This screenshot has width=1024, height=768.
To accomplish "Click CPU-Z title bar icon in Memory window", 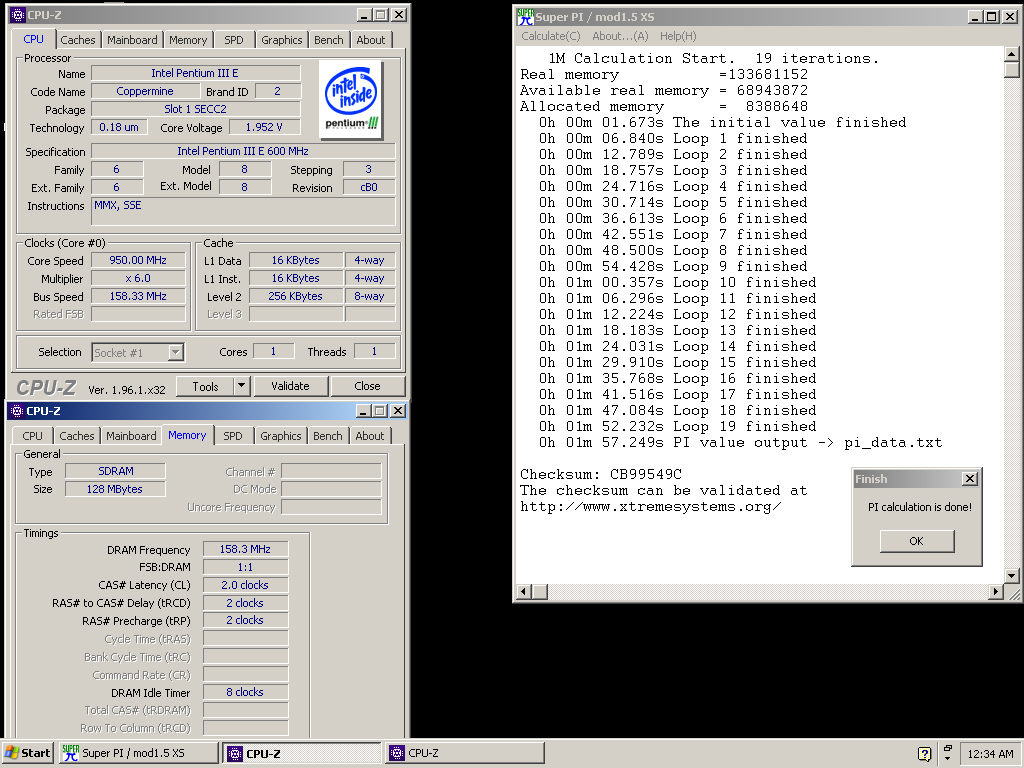I will click(17, 411).
